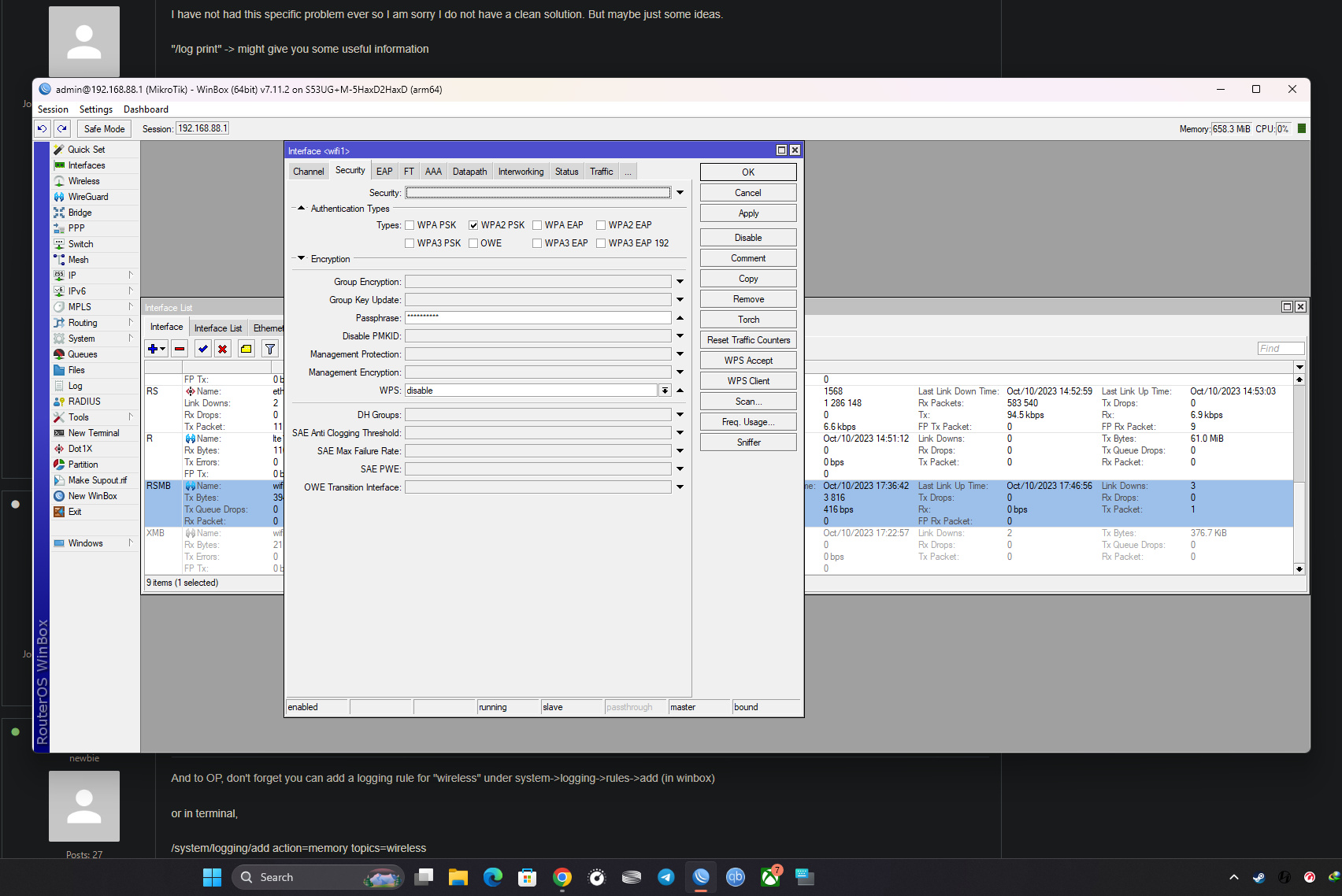
Task: Open Settings menu
Action: click(96, 109)
